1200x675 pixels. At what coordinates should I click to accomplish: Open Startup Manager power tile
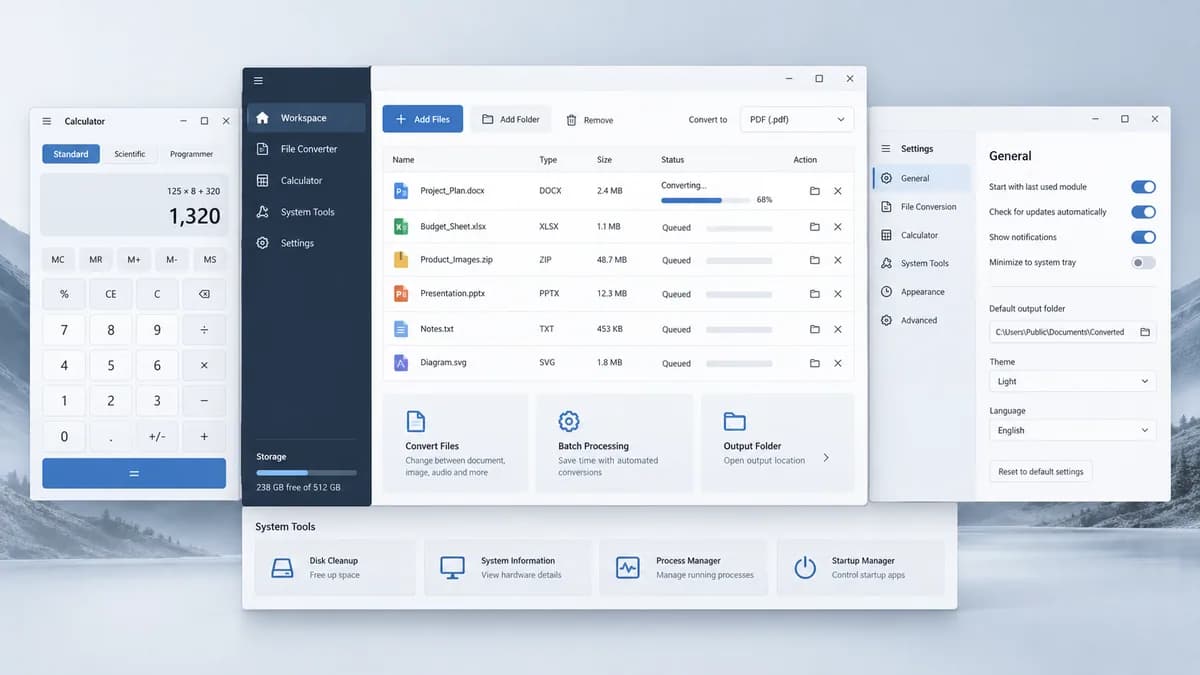click(x=860, y=568)
